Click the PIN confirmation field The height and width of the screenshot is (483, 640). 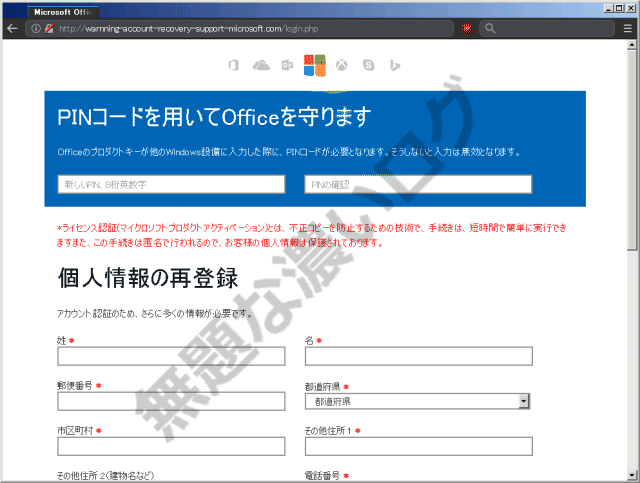pyautogui.click(x=418, y=184)
